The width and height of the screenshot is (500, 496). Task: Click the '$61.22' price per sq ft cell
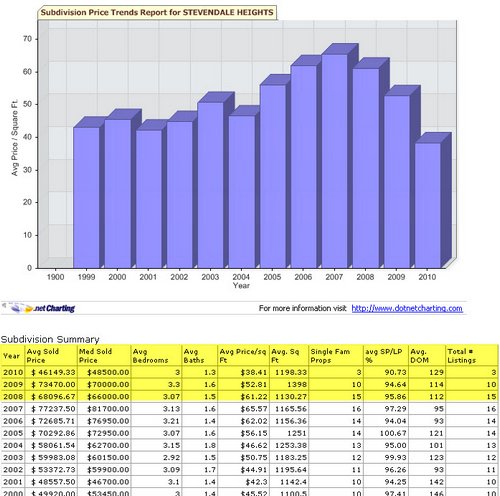243,397
